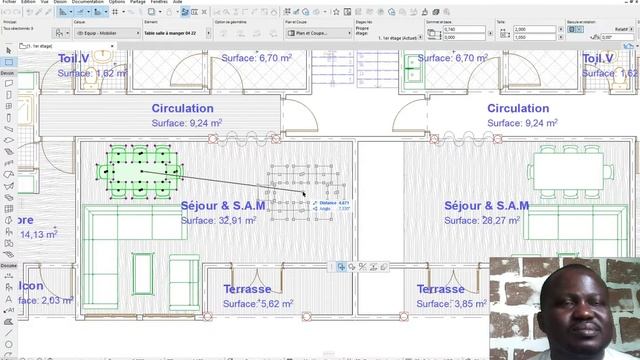Select the Line tool in the toolbox
Screen dimensions: 640x360
click(x=9, y=333)
